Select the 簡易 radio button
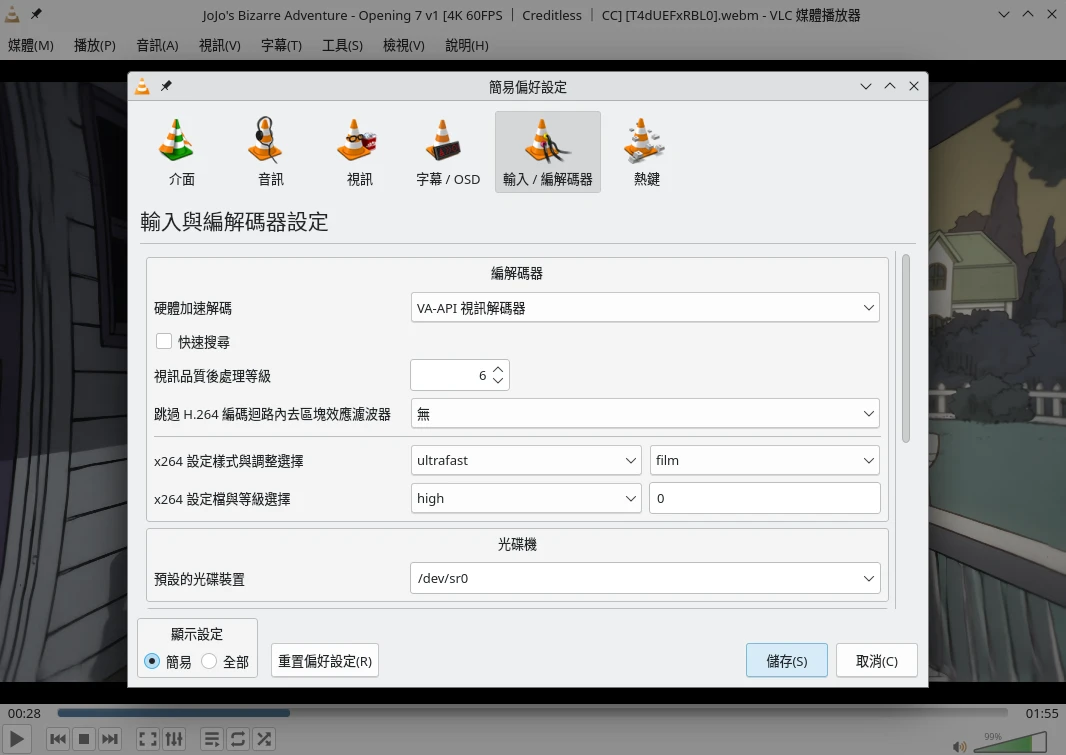This screenshot has height=755, width=1066. pyautogui.click(x=153, y=661)
